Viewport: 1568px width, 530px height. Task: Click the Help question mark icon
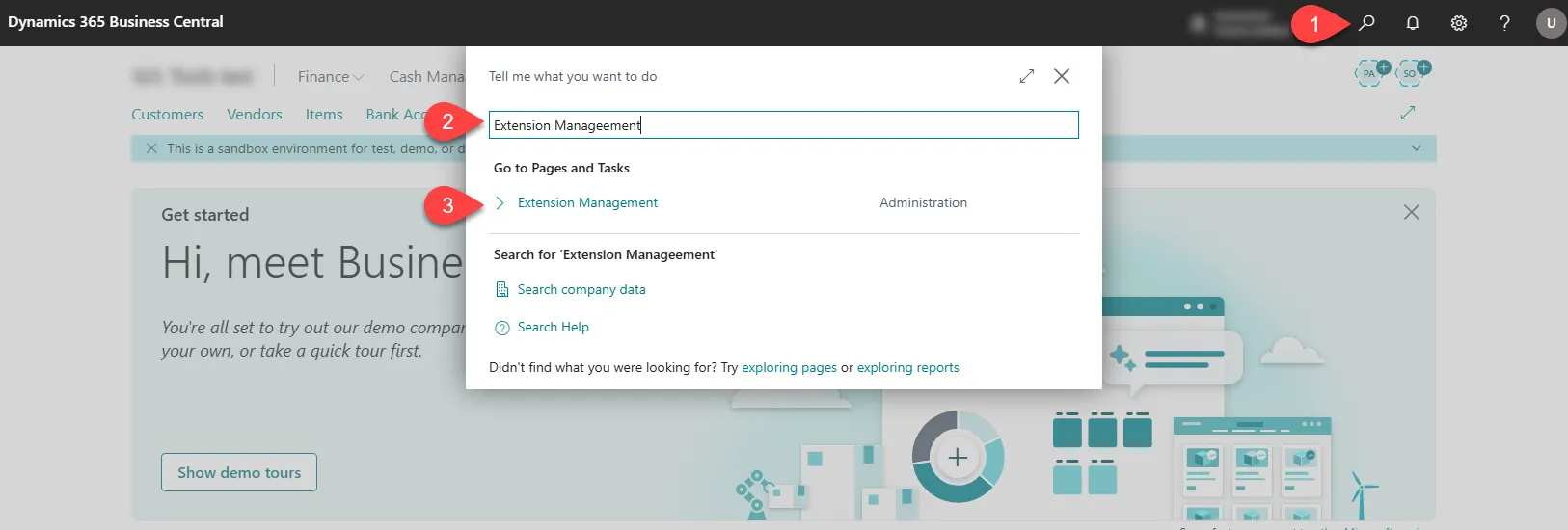tap(1504, 23)
